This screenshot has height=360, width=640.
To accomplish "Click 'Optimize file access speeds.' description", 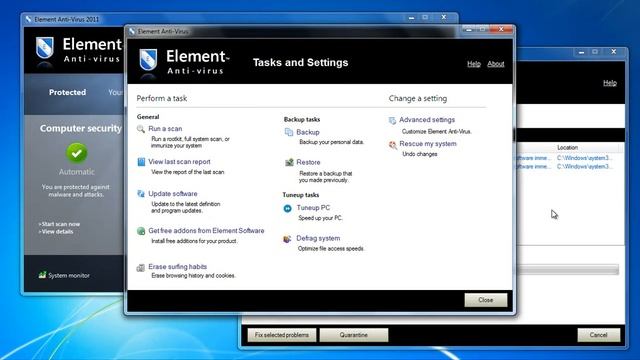I will coord(331,249).
